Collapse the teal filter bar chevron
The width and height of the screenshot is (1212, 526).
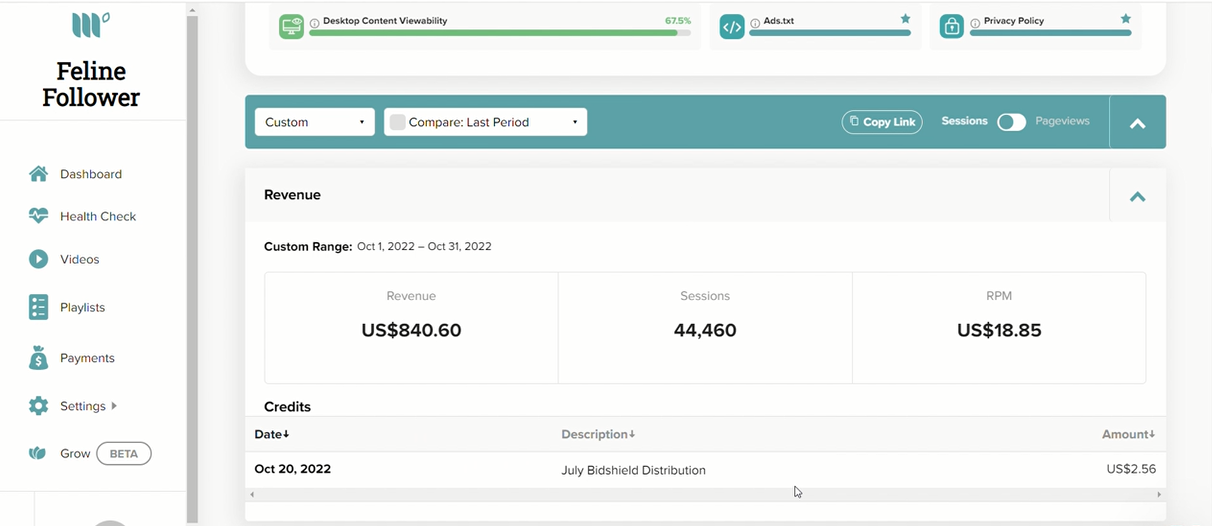[x=1137, y=123]
